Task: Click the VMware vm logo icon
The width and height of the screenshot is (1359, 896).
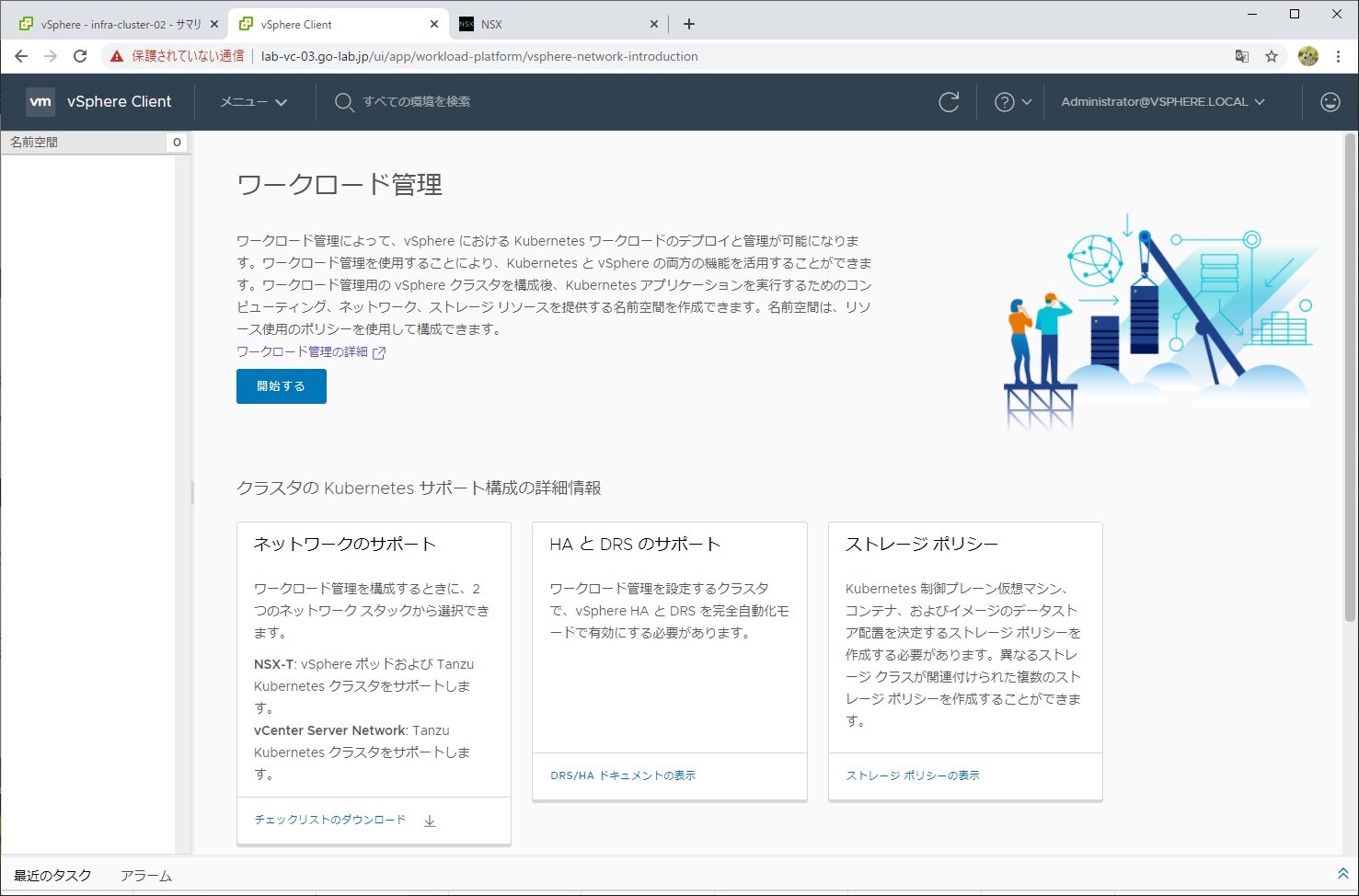Action: pos(40,102)
